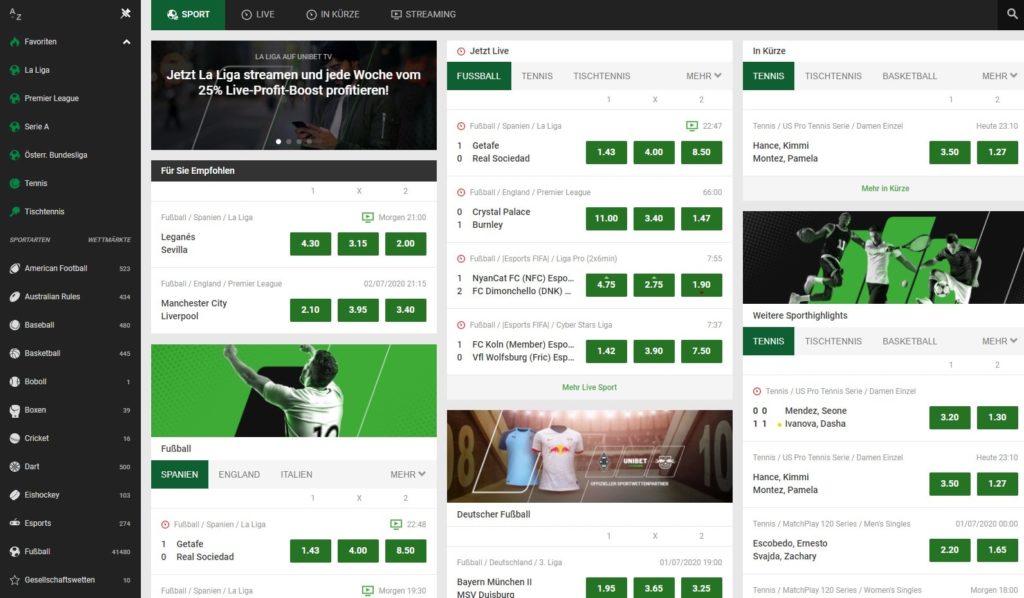This screenshot has width=1024, height=598.
Task: Click the Australian Rules icon
Action: click(x=14, y=296)
